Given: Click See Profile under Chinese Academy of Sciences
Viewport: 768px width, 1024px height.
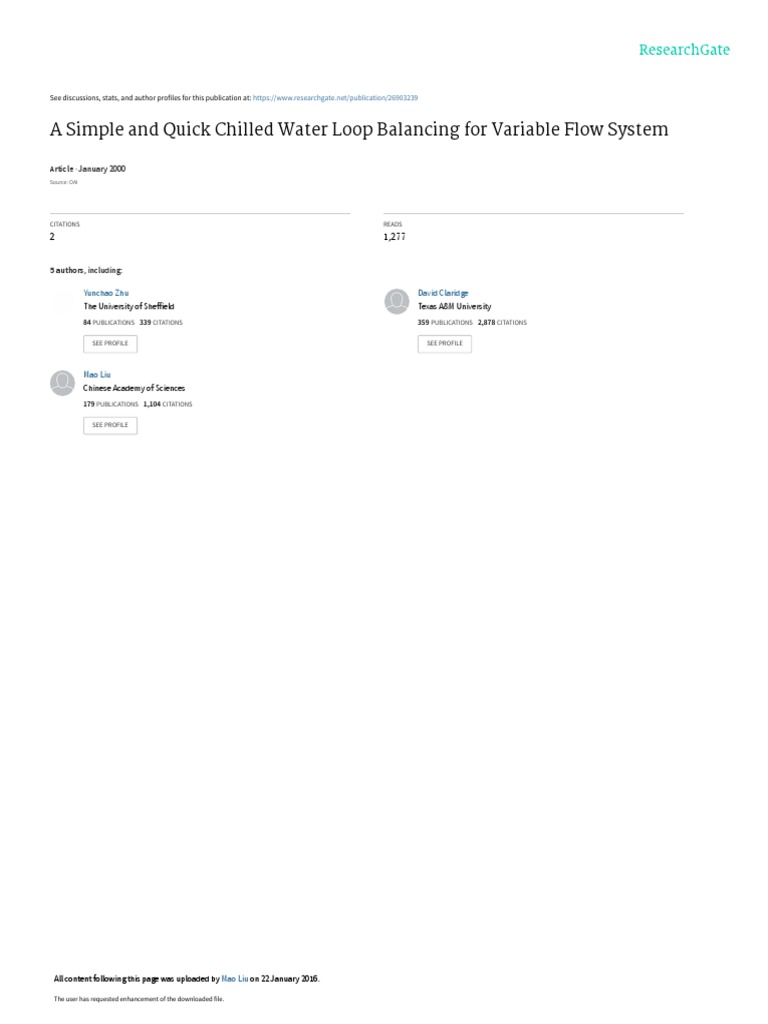Looking at the screenshot, I should click(x=110, y=425).
